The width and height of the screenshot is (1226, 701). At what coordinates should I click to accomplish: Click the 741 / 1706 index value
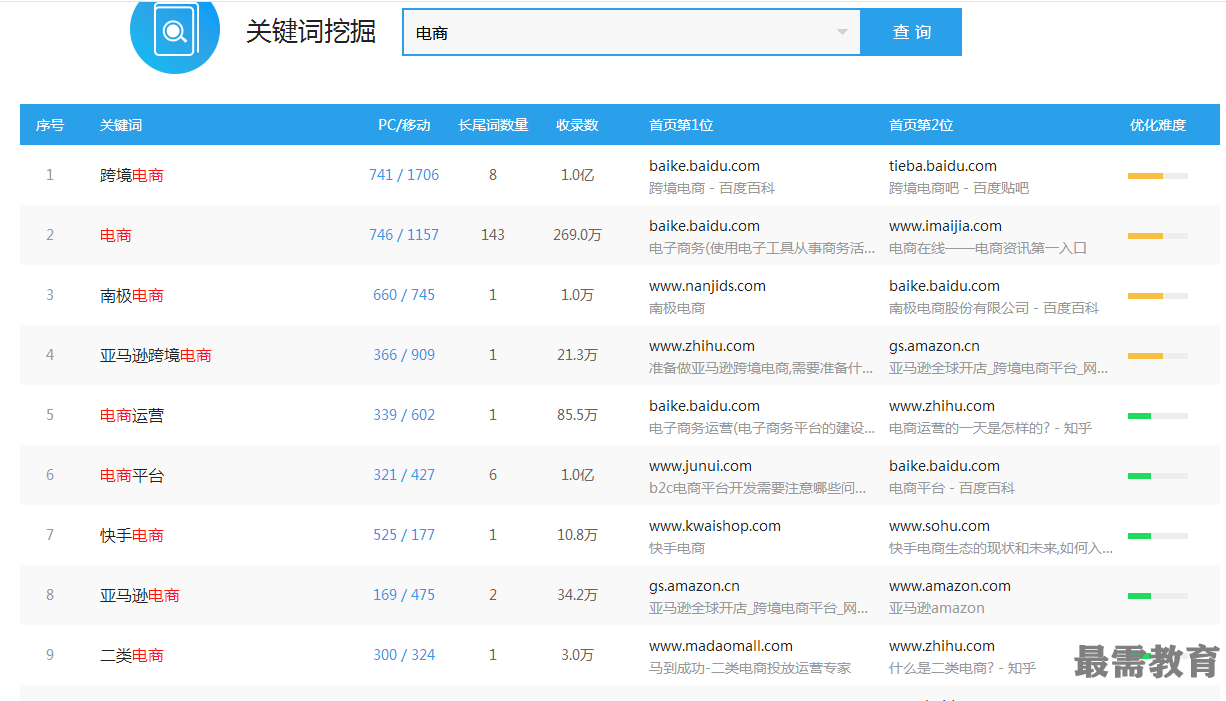tap(404, 175)
